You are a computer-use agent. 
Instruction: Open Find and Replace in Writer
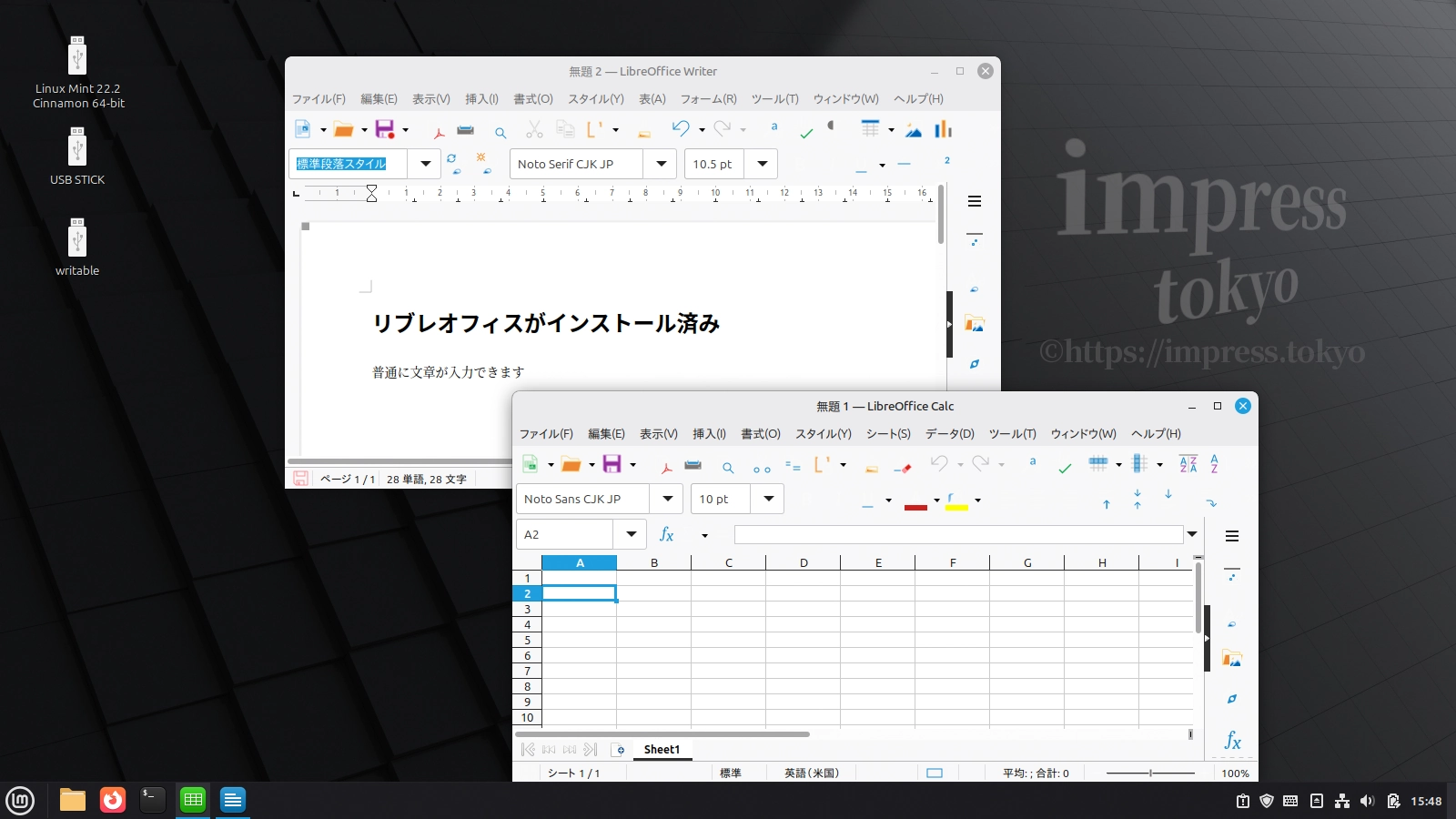pyautogui.click(x=774, y=127)
